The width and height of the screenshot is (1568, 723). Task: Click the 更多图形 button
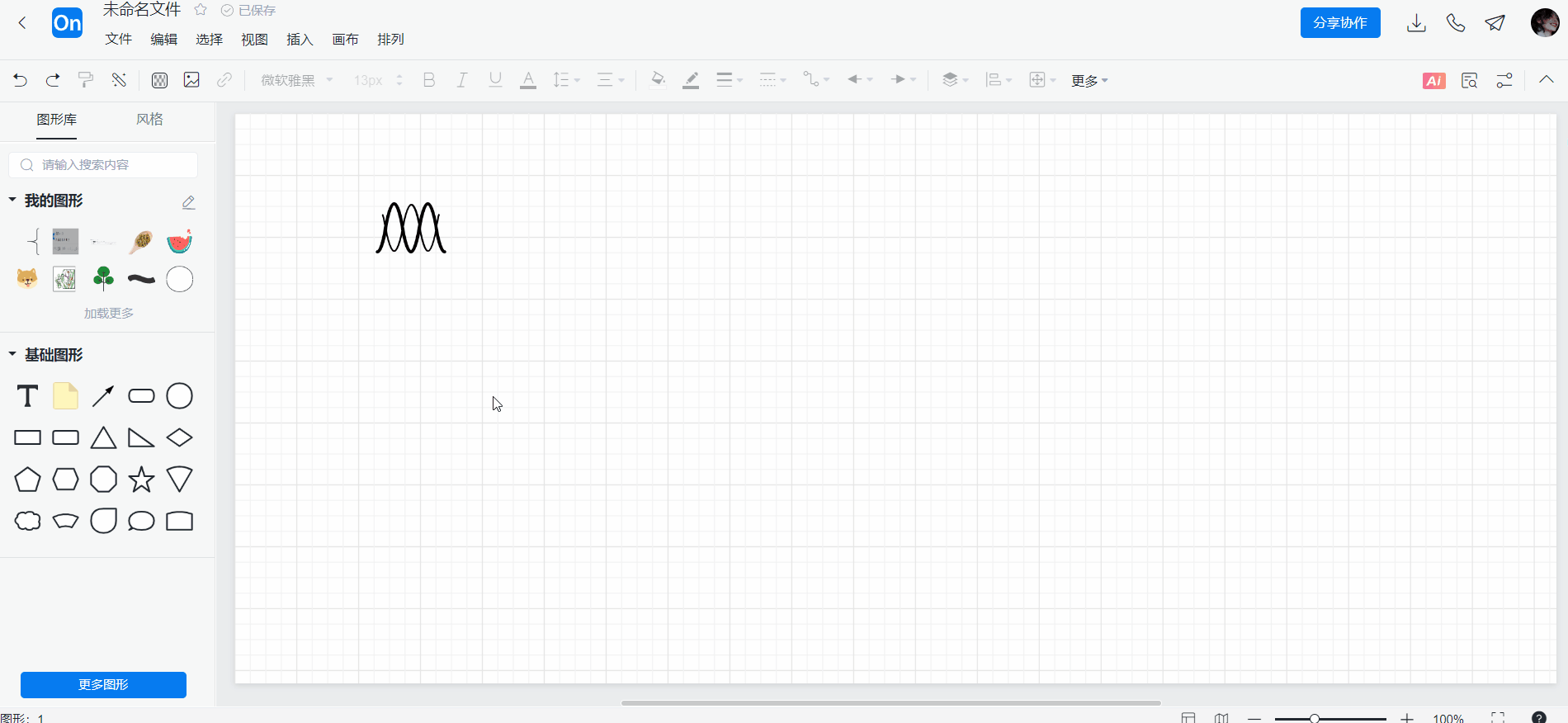coord(103,685)
